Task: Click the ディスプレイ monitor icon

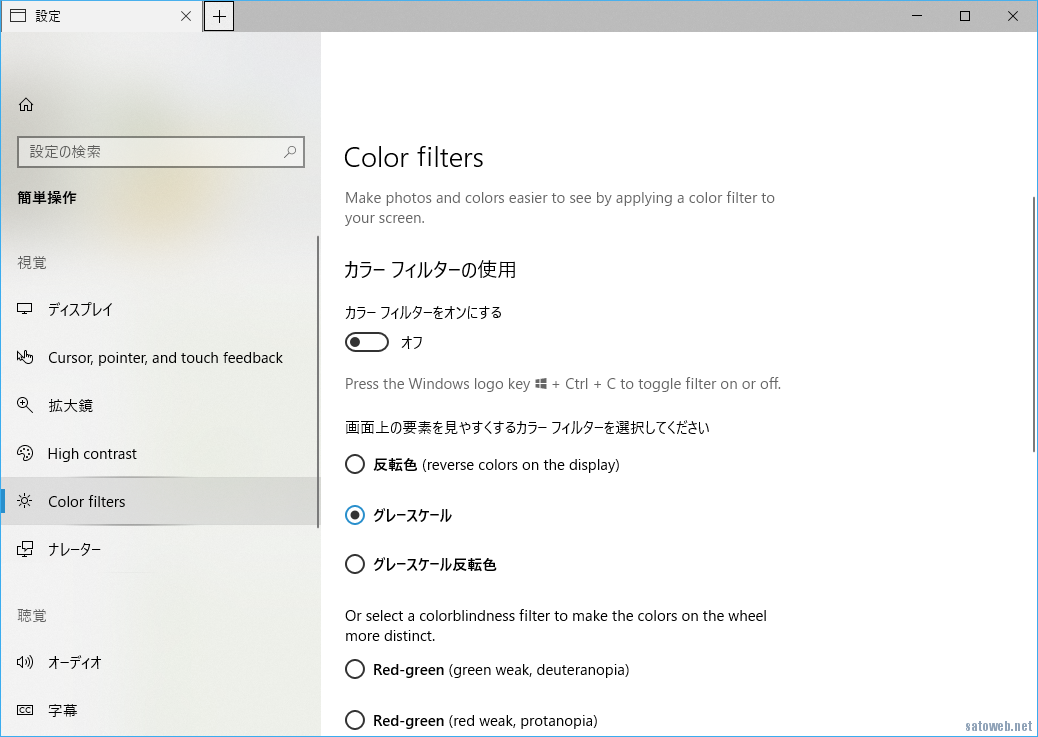Action: 26,310
